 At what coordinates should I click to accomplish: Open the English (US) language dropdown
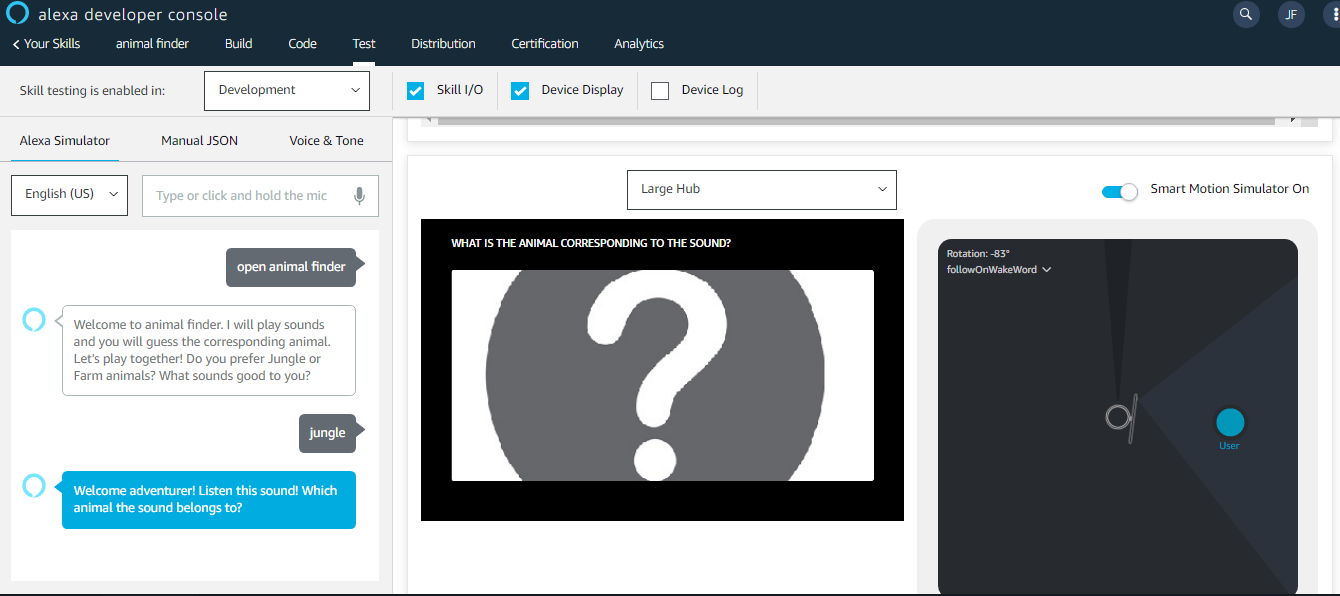click(x=70, y=195)
